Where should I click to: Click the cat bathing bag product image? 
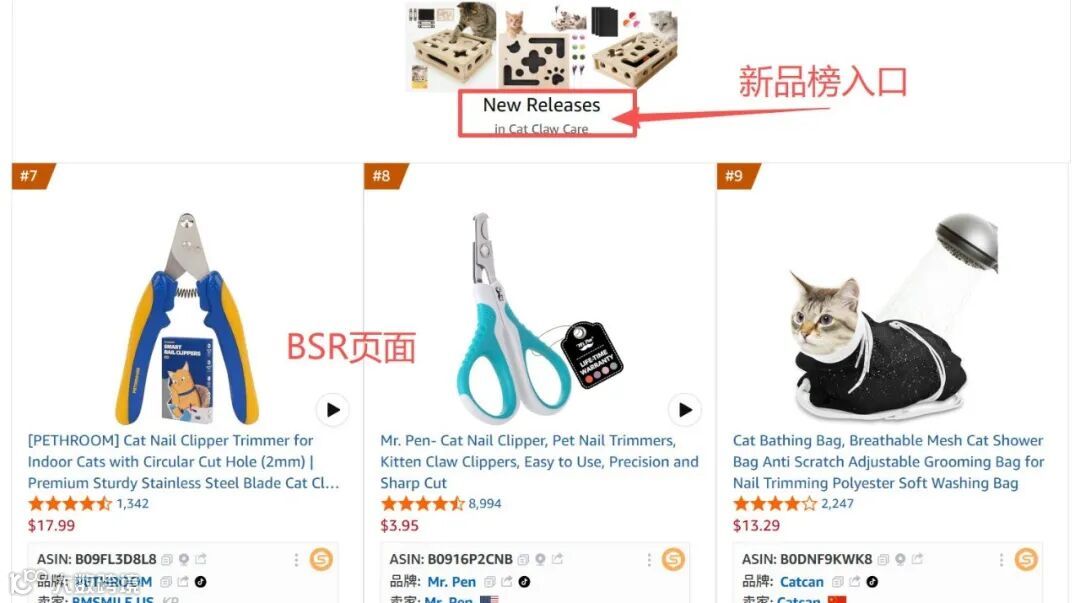click(893, 317)
